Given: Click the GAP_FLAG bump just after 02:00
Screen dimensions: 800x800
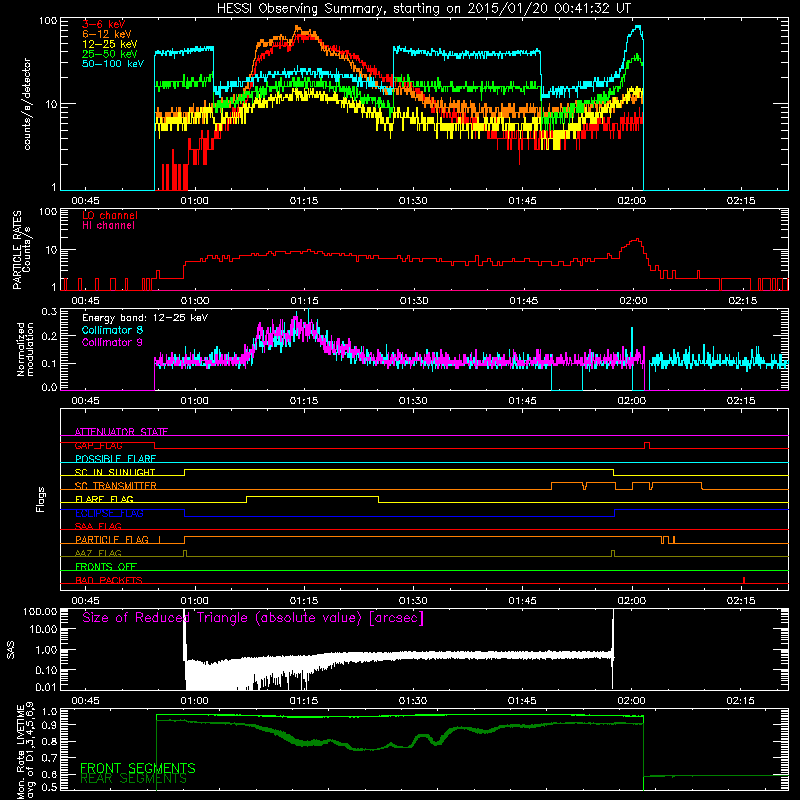Looking at the screenshot, I should tap(647, 445).
